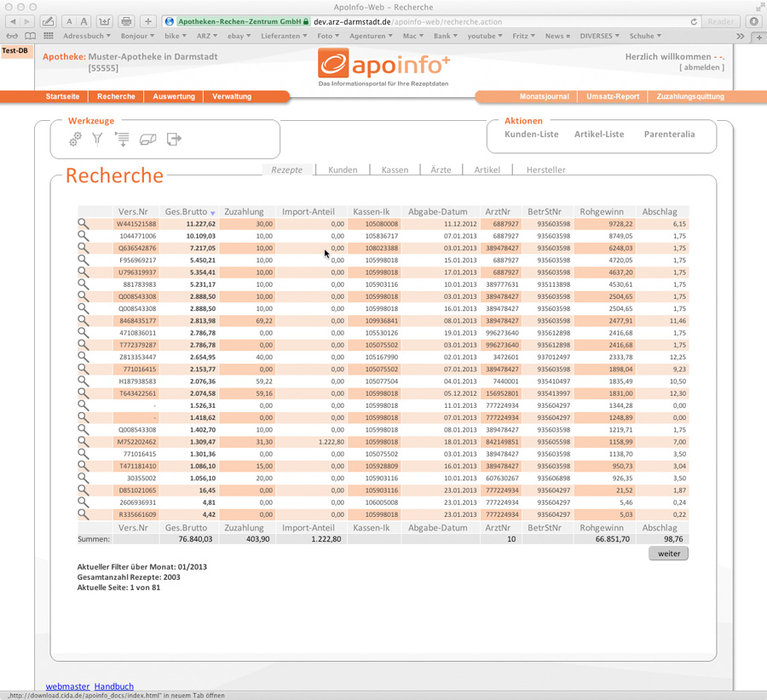
Task: Switch to the Ärzte tab
Action: (441, 170)
